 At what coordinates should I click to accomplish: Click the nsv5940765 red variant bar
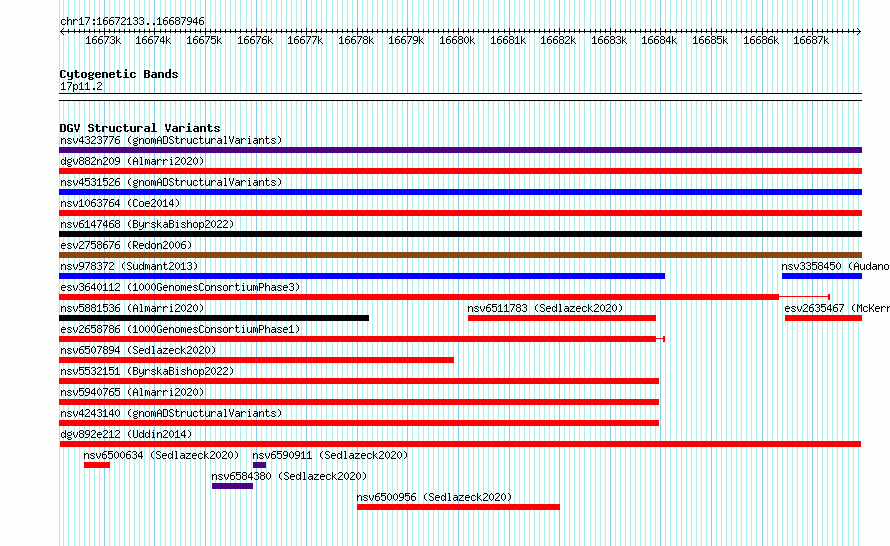pyautogui.click(x=359, y=402)
